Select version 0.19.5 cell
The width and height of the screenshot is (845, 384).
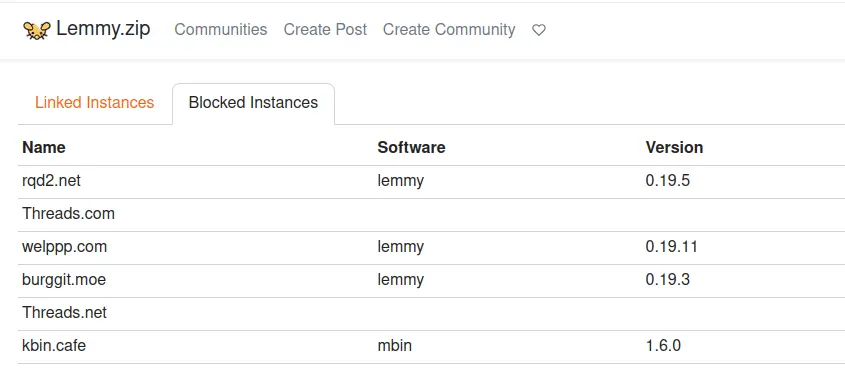coord(668,180)
